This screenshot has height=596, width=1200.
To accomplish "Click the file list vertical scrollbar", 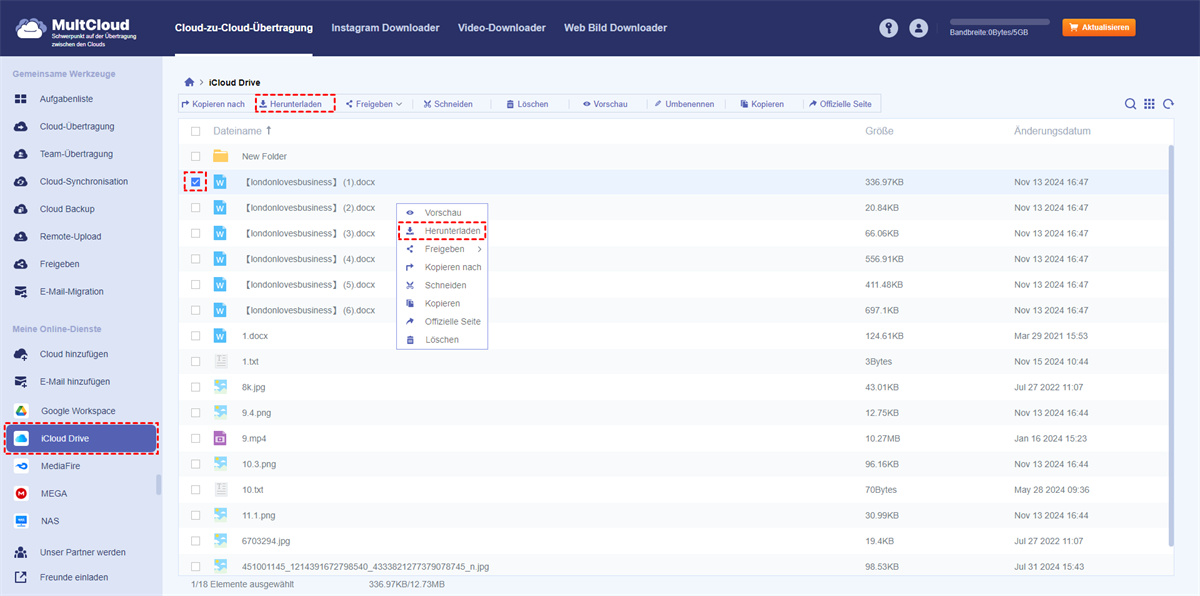I will (1171, 340).
